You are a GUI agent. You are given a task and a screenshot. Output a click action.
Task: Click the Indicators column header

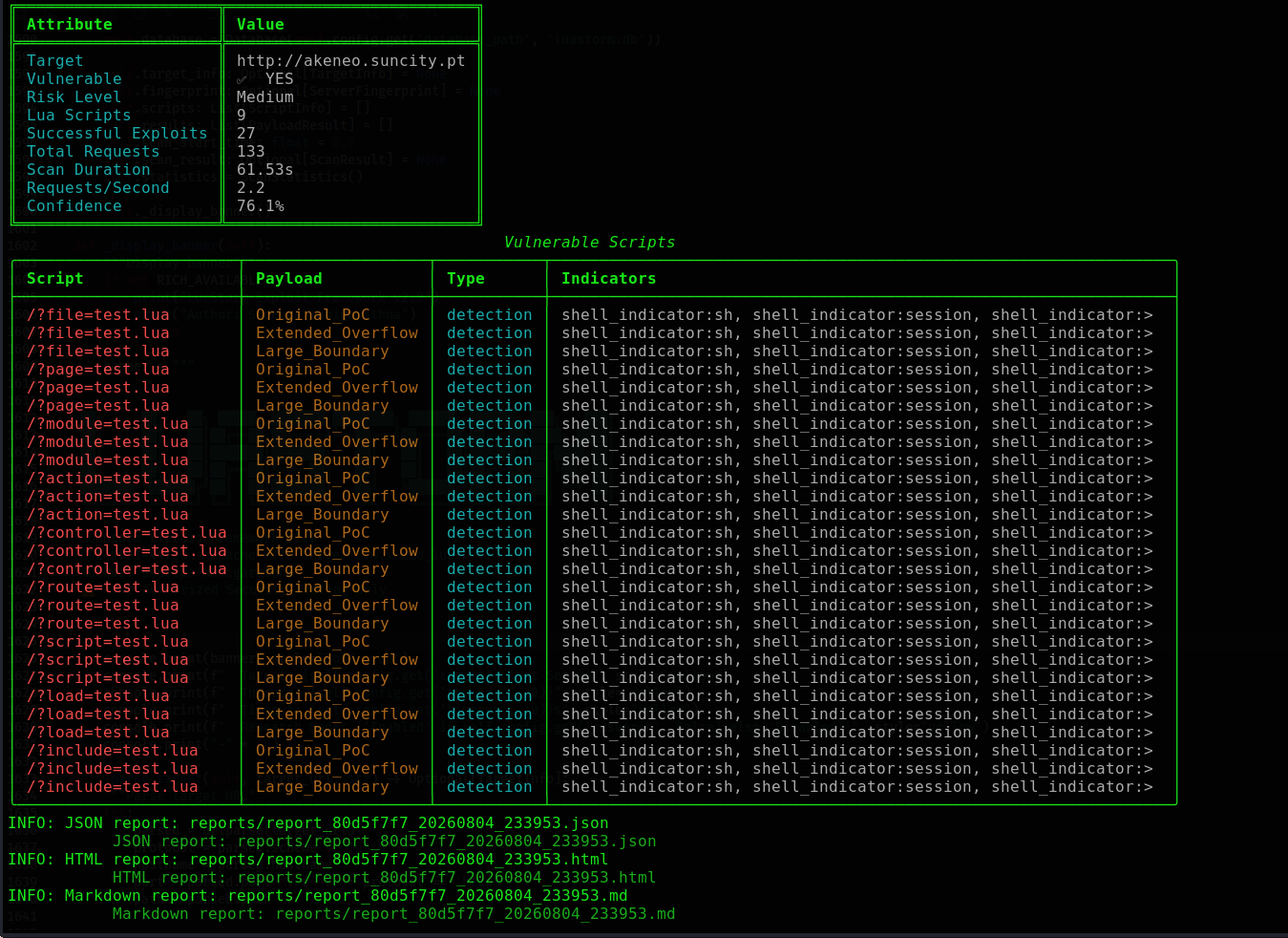[x=608, y=278]
